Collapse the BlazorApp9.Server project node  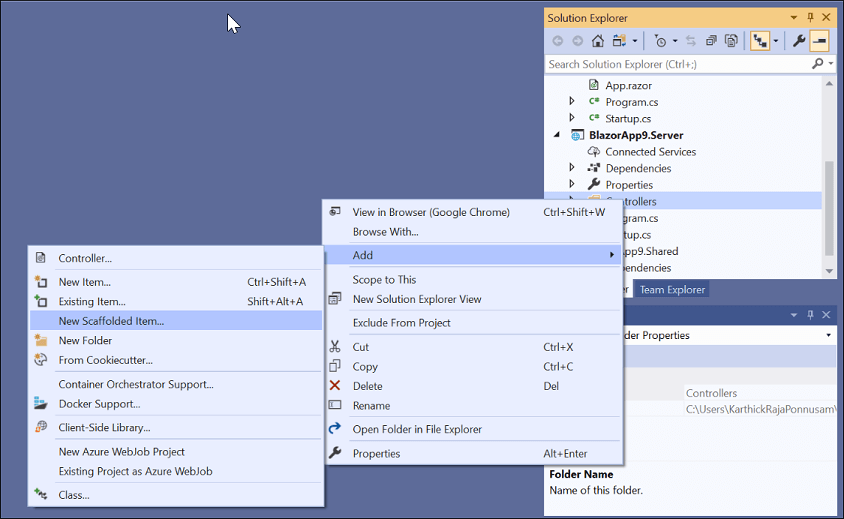557,135
